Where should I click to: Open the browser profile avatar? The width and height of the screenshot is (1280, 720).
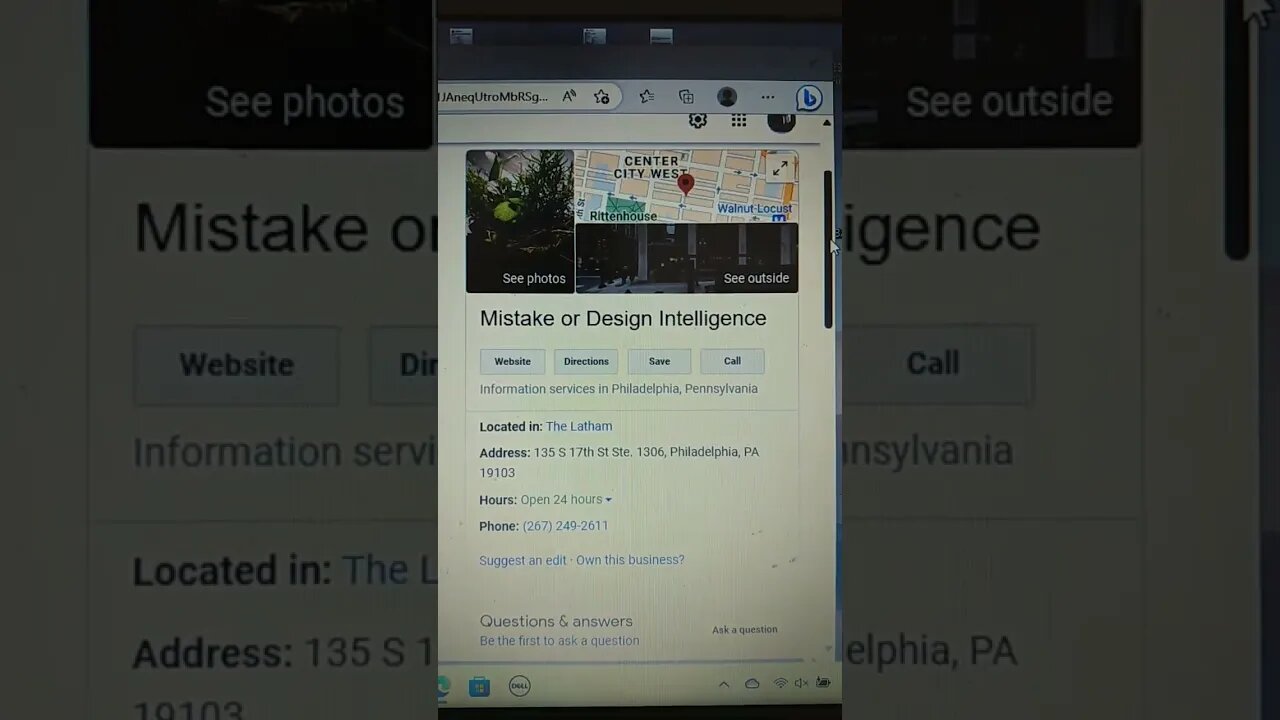[727, 97]
